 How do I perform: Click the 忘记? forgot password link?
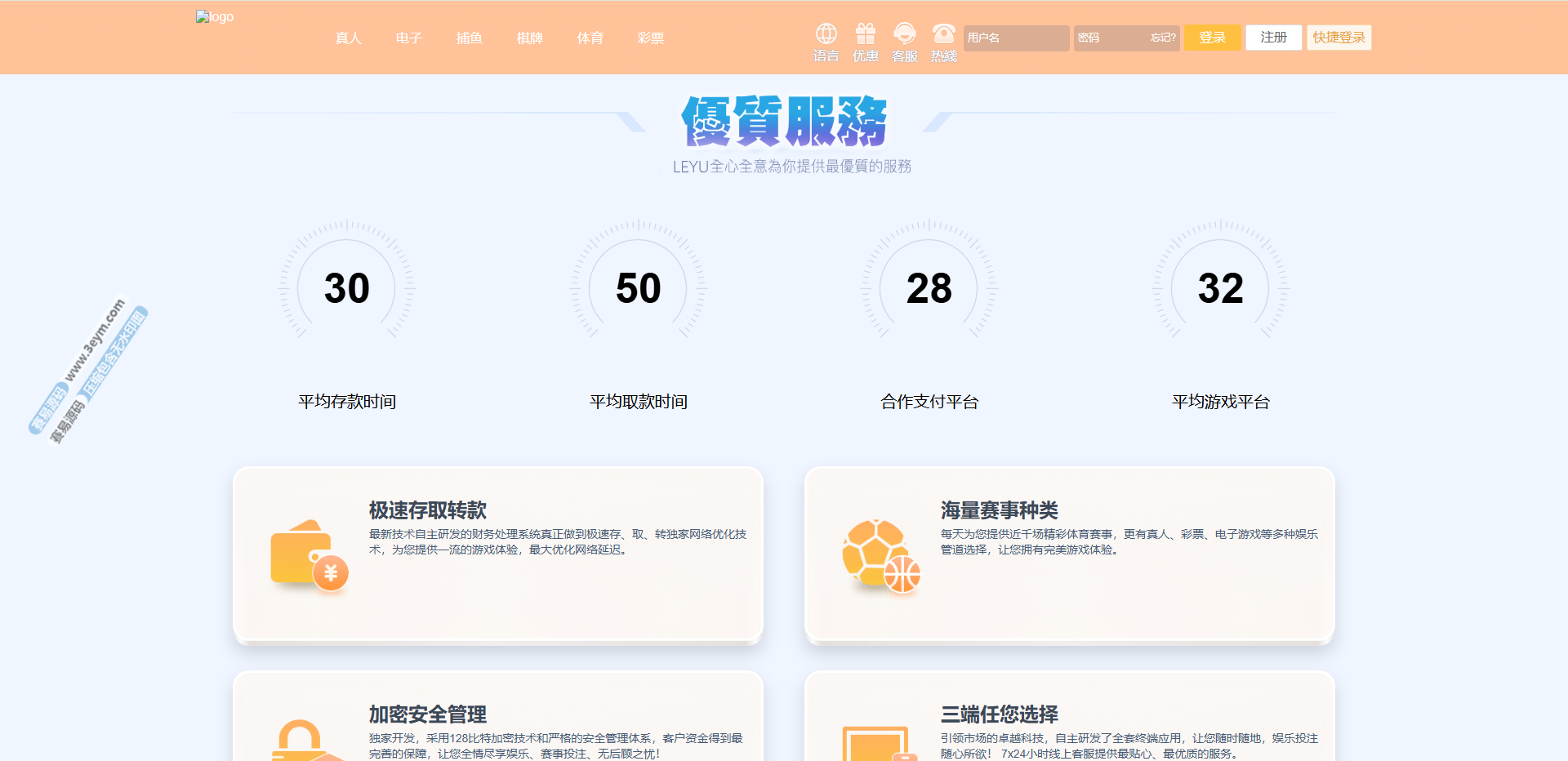pos(1163,38)
